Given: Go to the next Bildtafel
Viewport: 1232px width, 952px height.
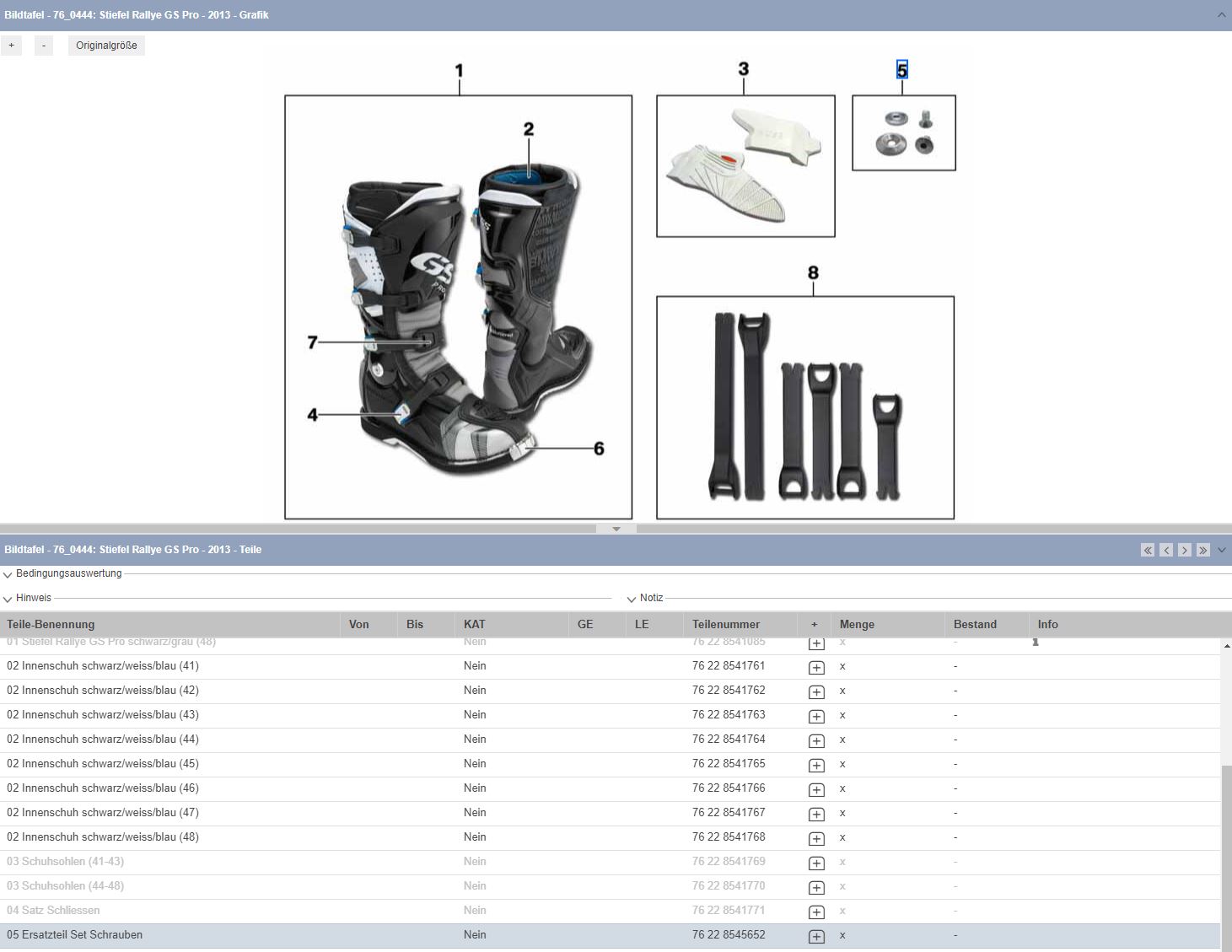Looking at the screenshot, I should pos(1185,550).
